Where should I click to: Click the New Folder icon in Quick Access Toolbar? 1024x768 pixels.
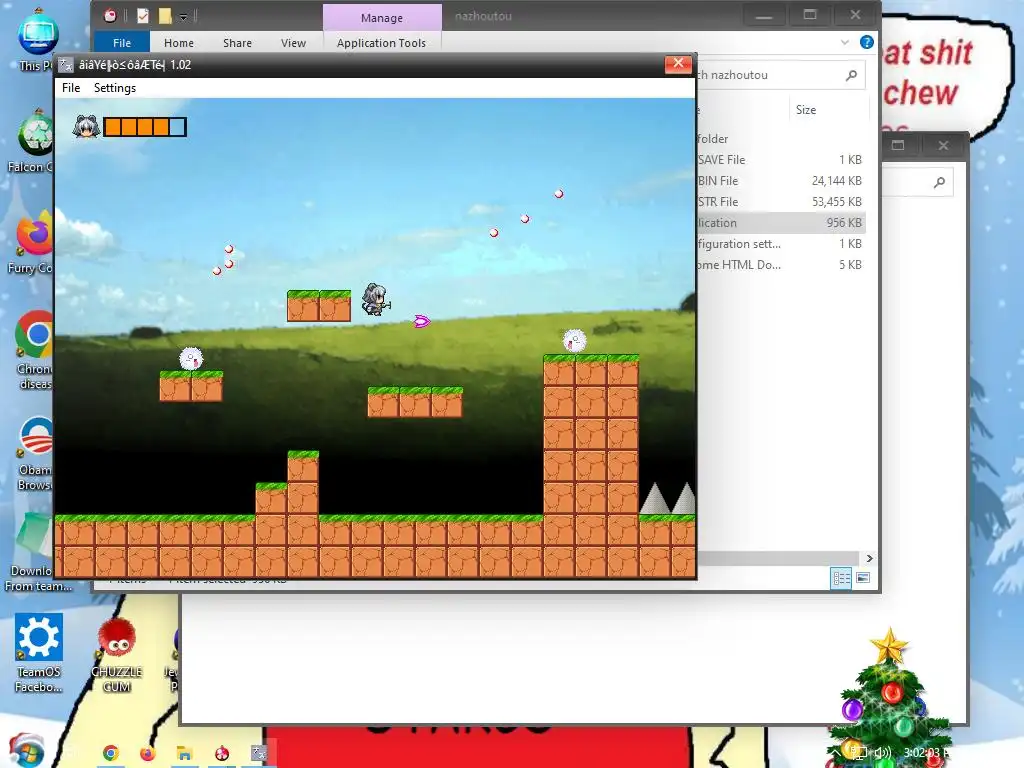point(165,16)
